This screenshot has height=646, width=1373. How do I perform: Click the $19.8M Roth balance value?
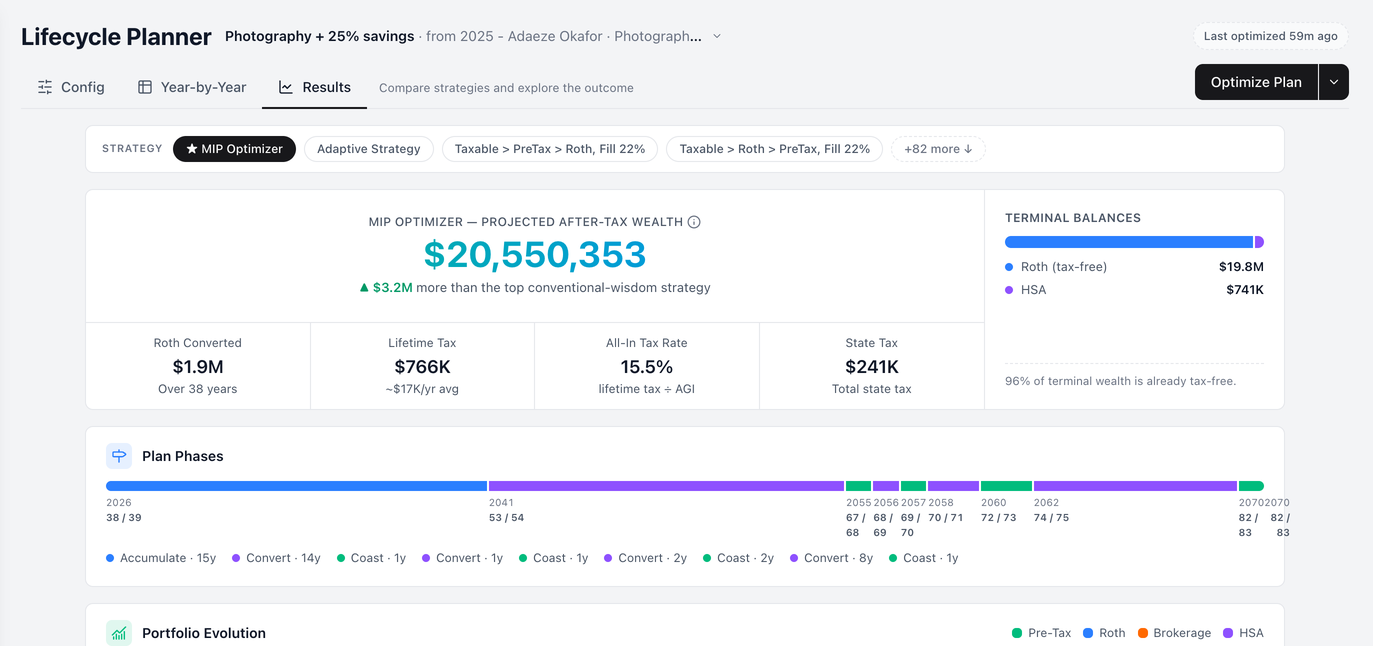1241,267
